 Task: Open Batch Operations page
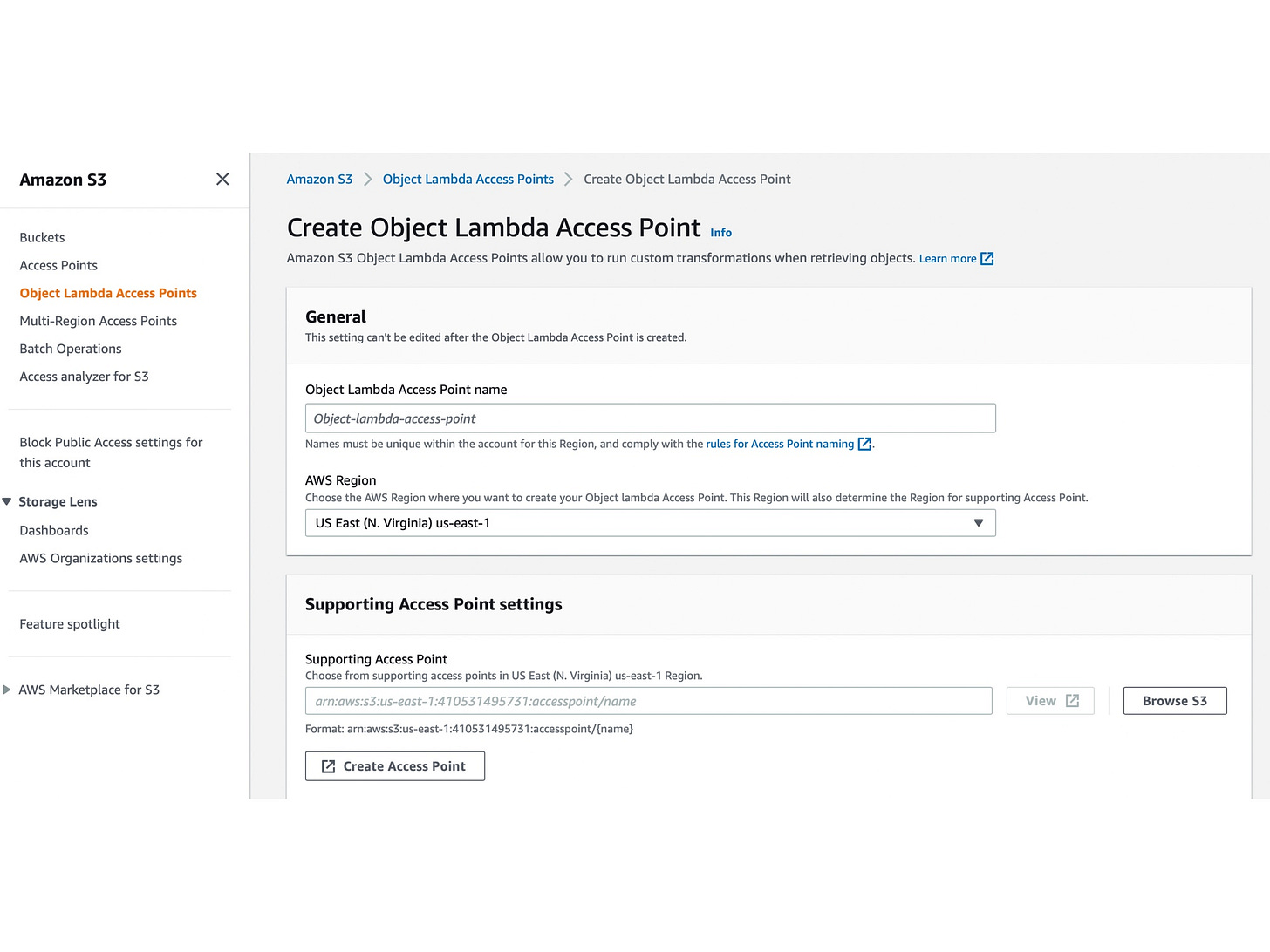point(71,349)
